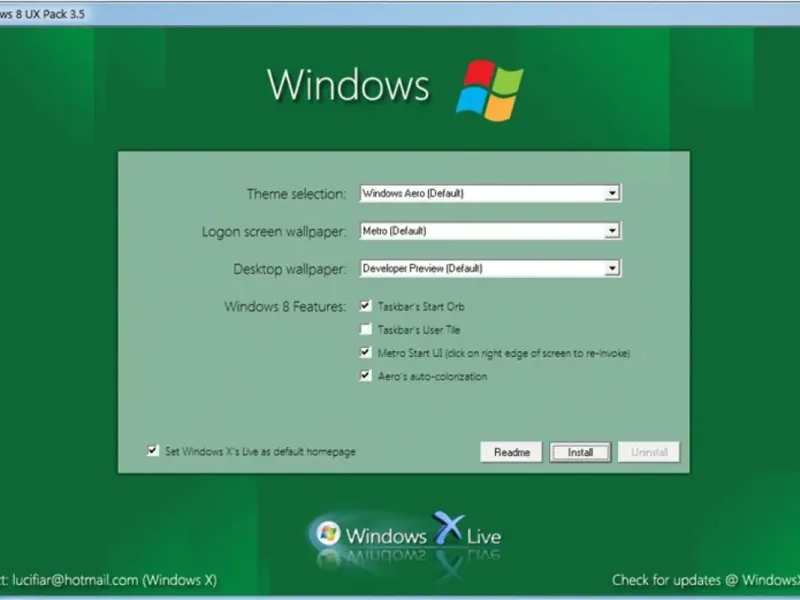The height and width of the screenshot is (600, 800).
Task: Toggle Aero's auto-colorization checkbox
Action: tap(365, 376)
